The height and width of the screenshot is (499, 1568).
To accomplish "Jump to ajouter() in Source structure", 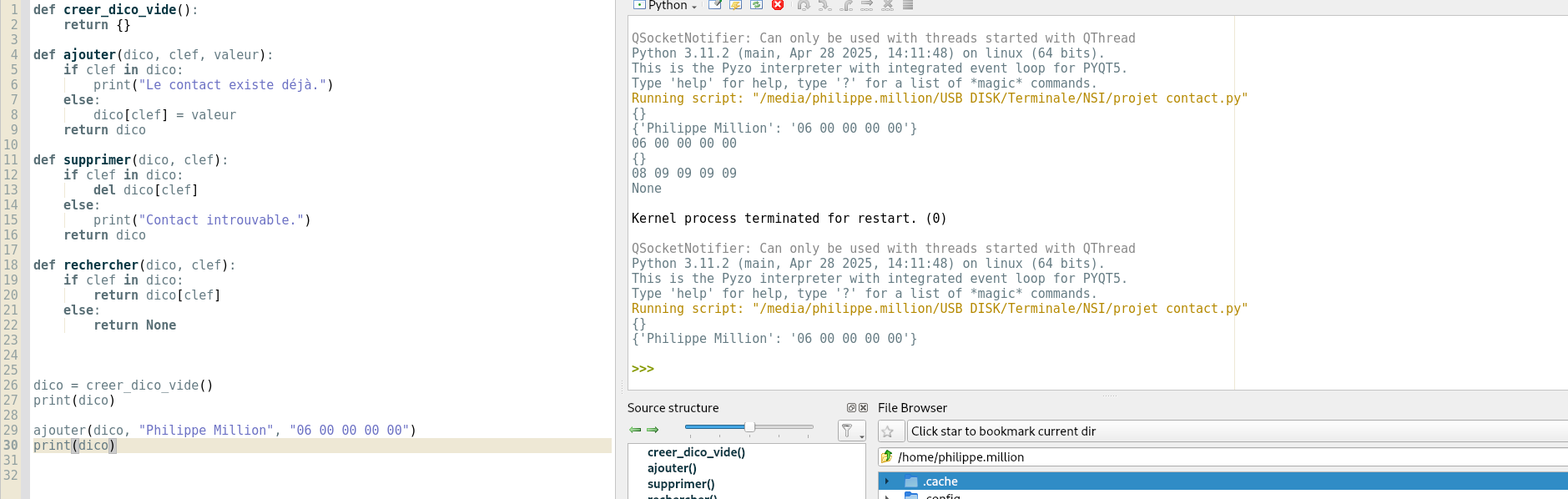I will pos(672,468).
